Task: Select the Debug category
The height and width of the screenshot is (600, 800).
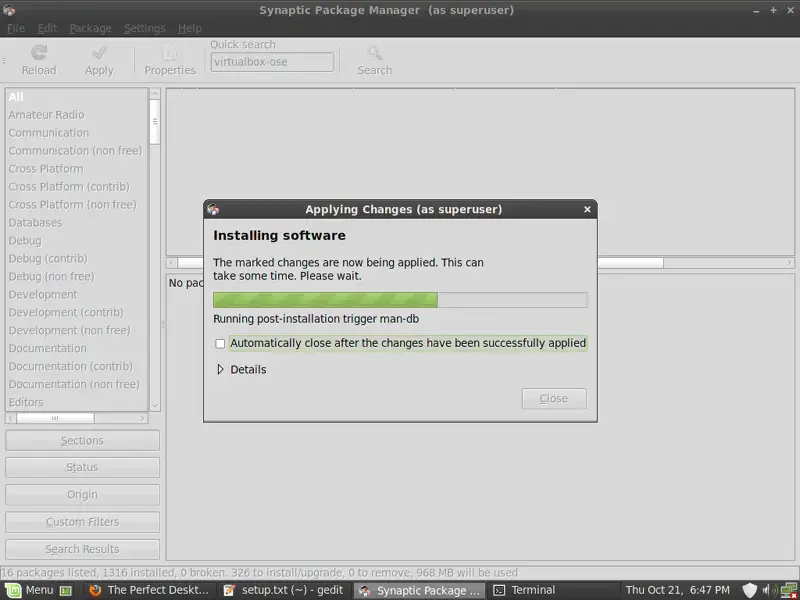Action: coord(77,240)
